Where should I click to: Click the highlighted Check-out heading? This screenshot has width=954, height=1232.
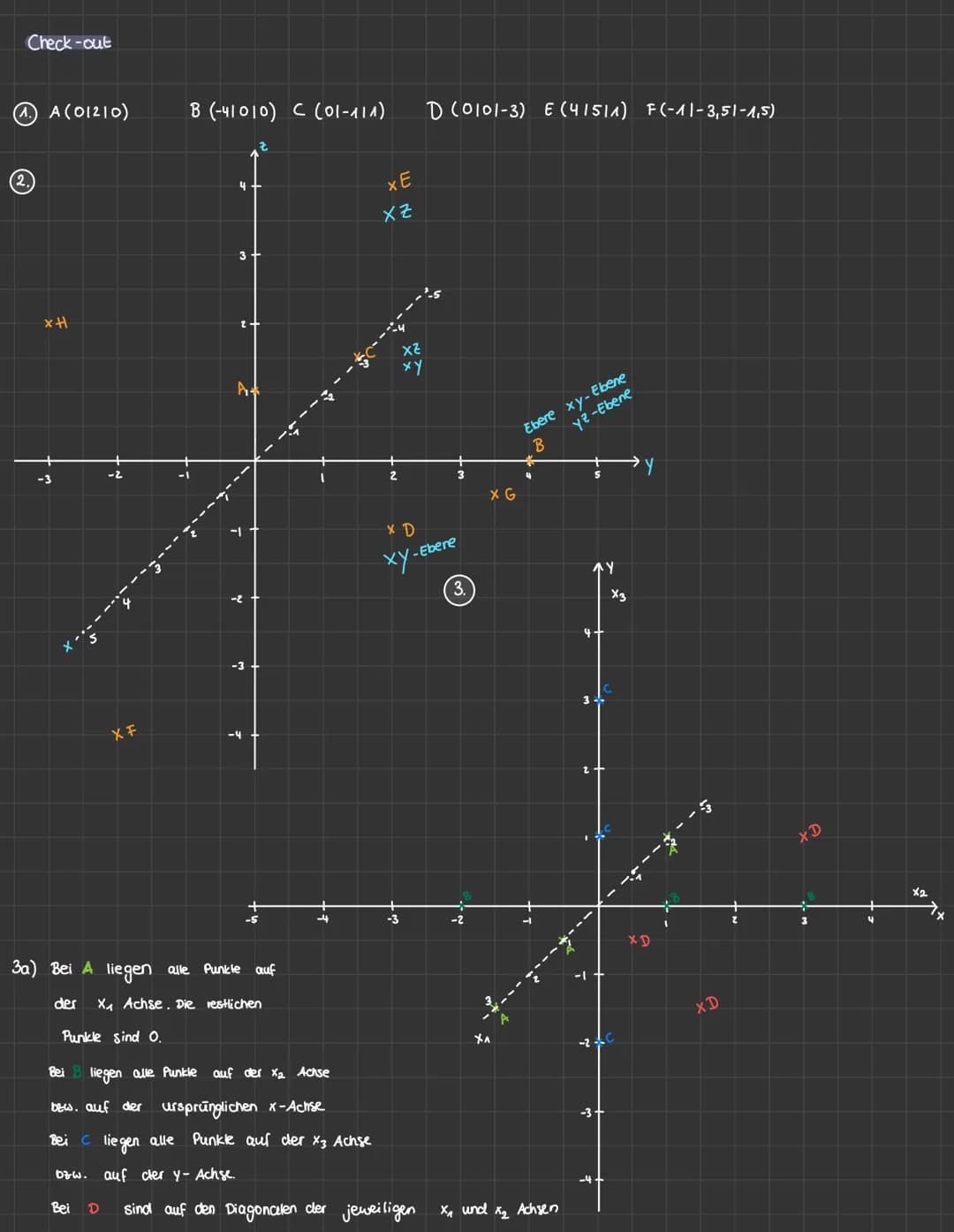tap(69, 42)
